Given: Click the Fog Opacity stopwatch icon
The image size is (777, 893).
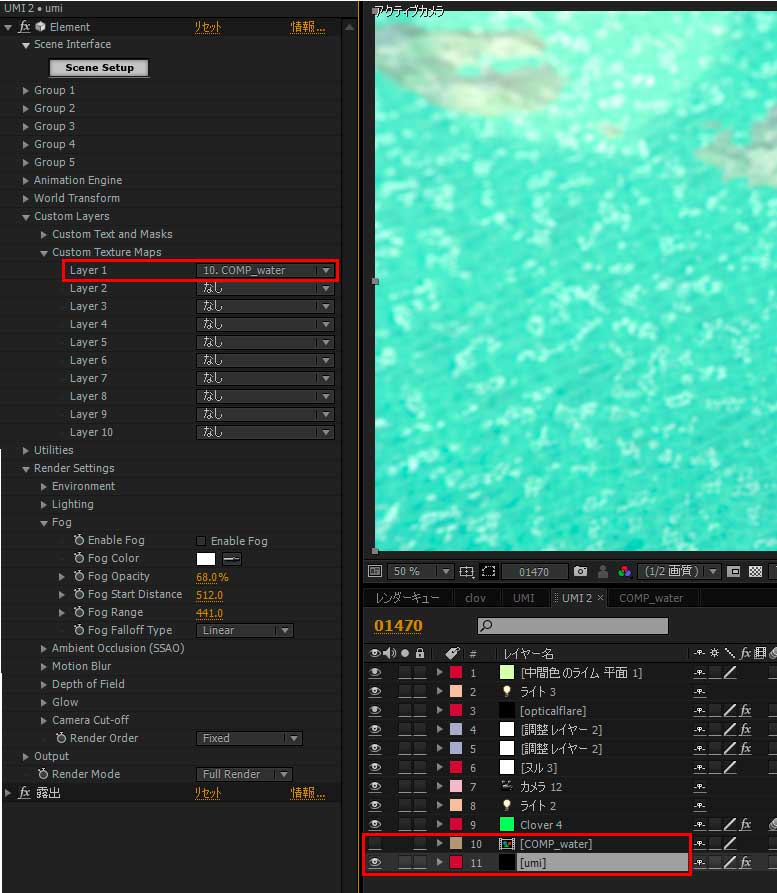Looking at the screenshot, I should (x=79, y=577).
